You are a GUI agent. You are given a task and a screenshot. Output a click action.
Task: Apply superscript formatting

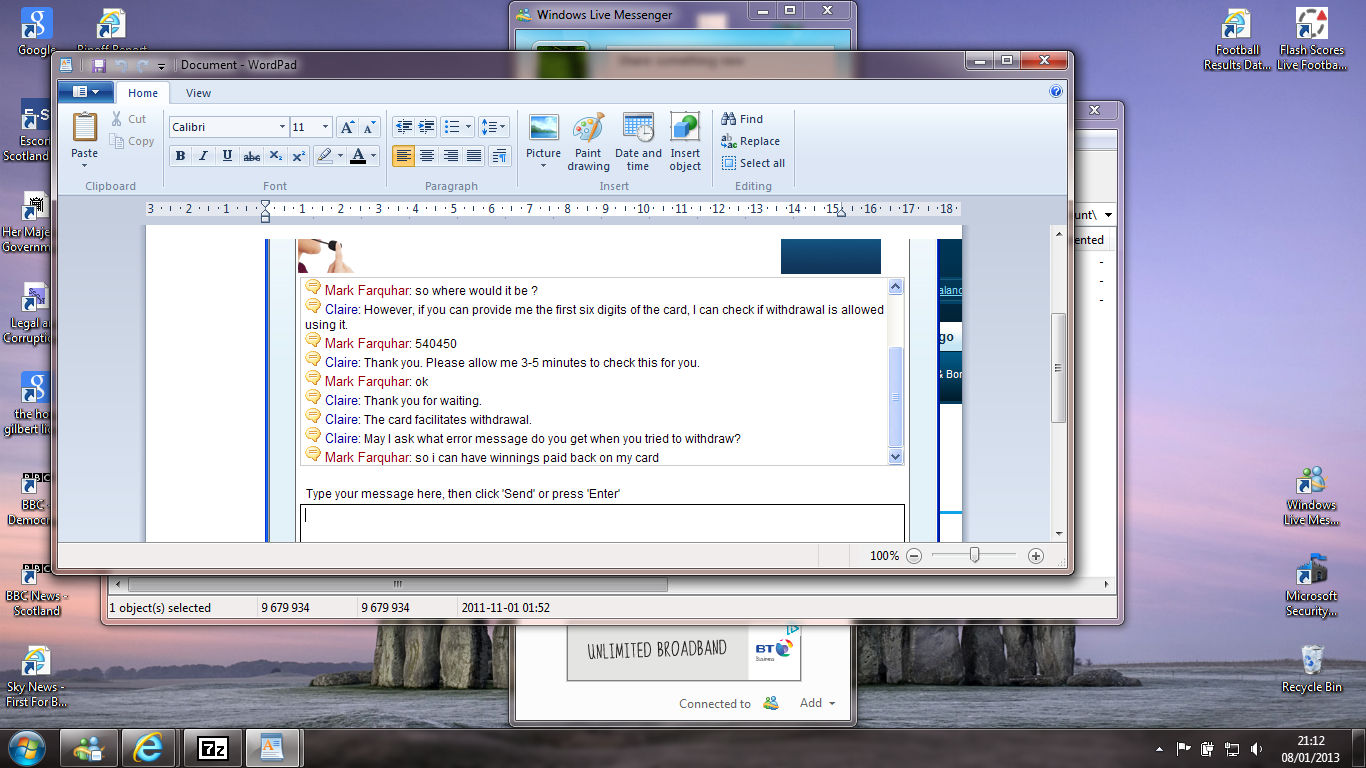299,156
